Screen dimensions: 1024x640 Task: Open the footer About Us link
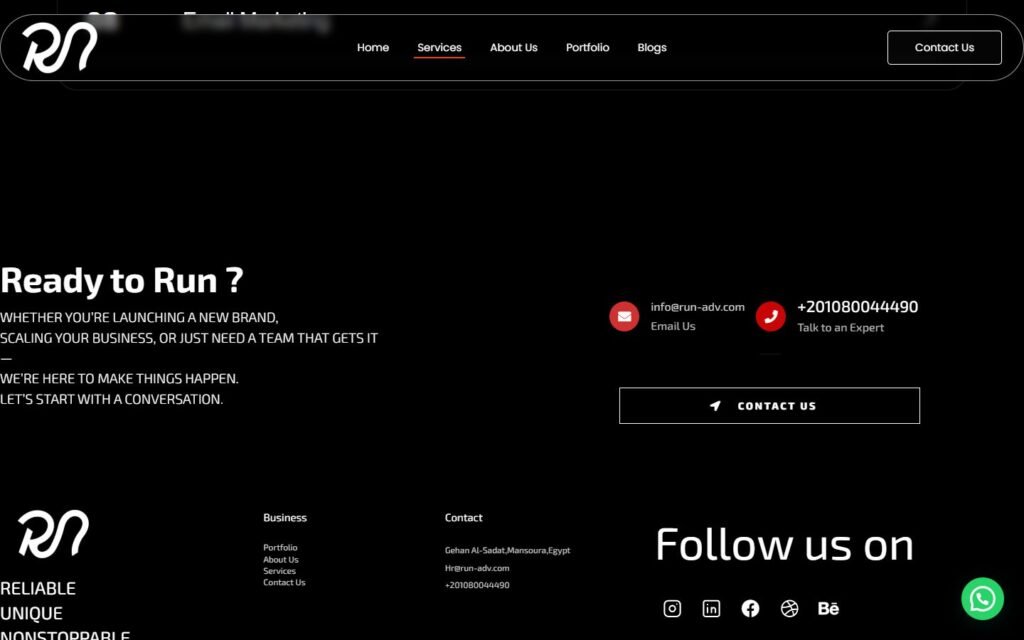pos(281,560)
